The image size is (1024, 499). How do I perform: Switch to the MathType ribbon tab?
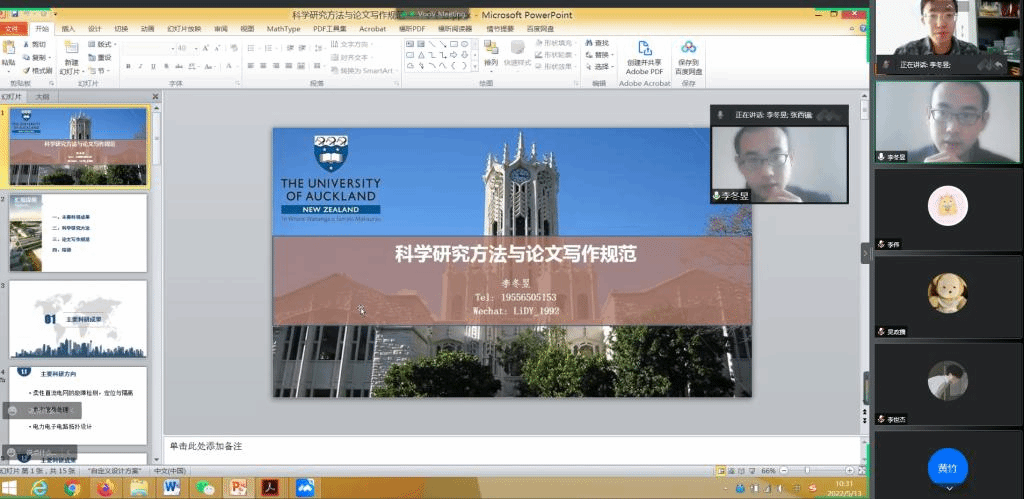[283, 29]
